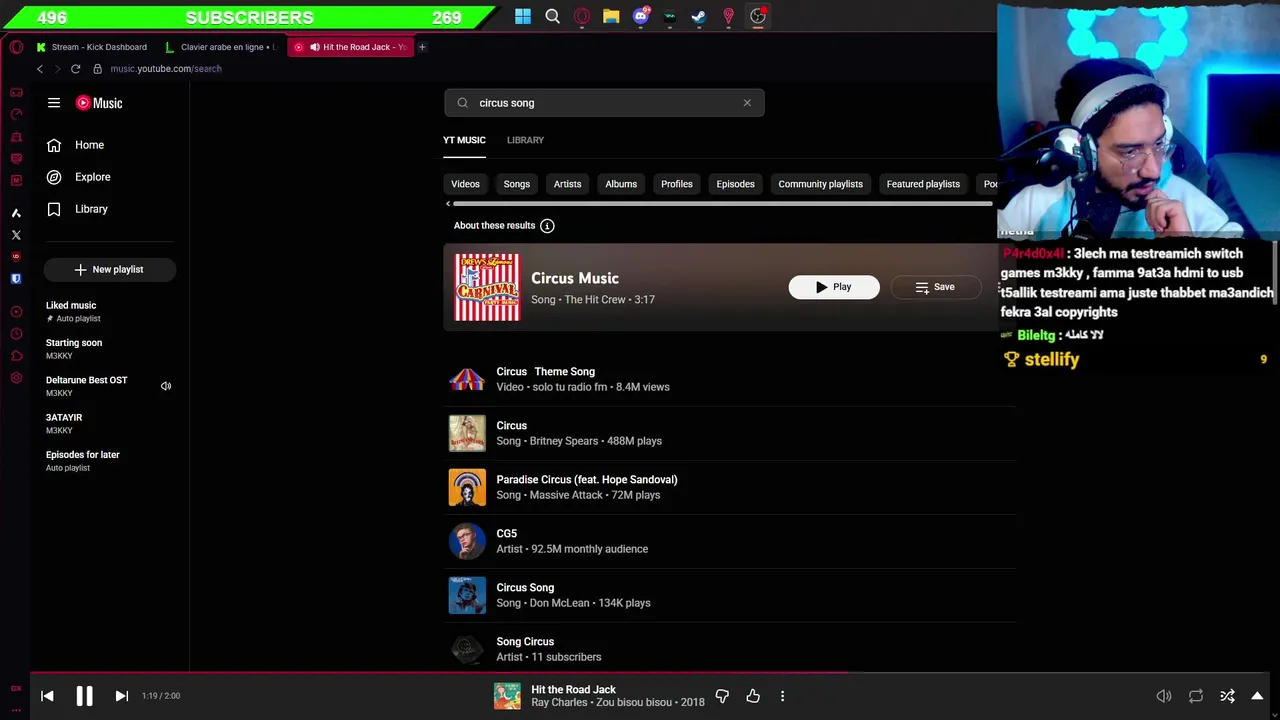Clear the search query with the X
This screenshot has width=1280, height=720.
[x=747, y=103]
